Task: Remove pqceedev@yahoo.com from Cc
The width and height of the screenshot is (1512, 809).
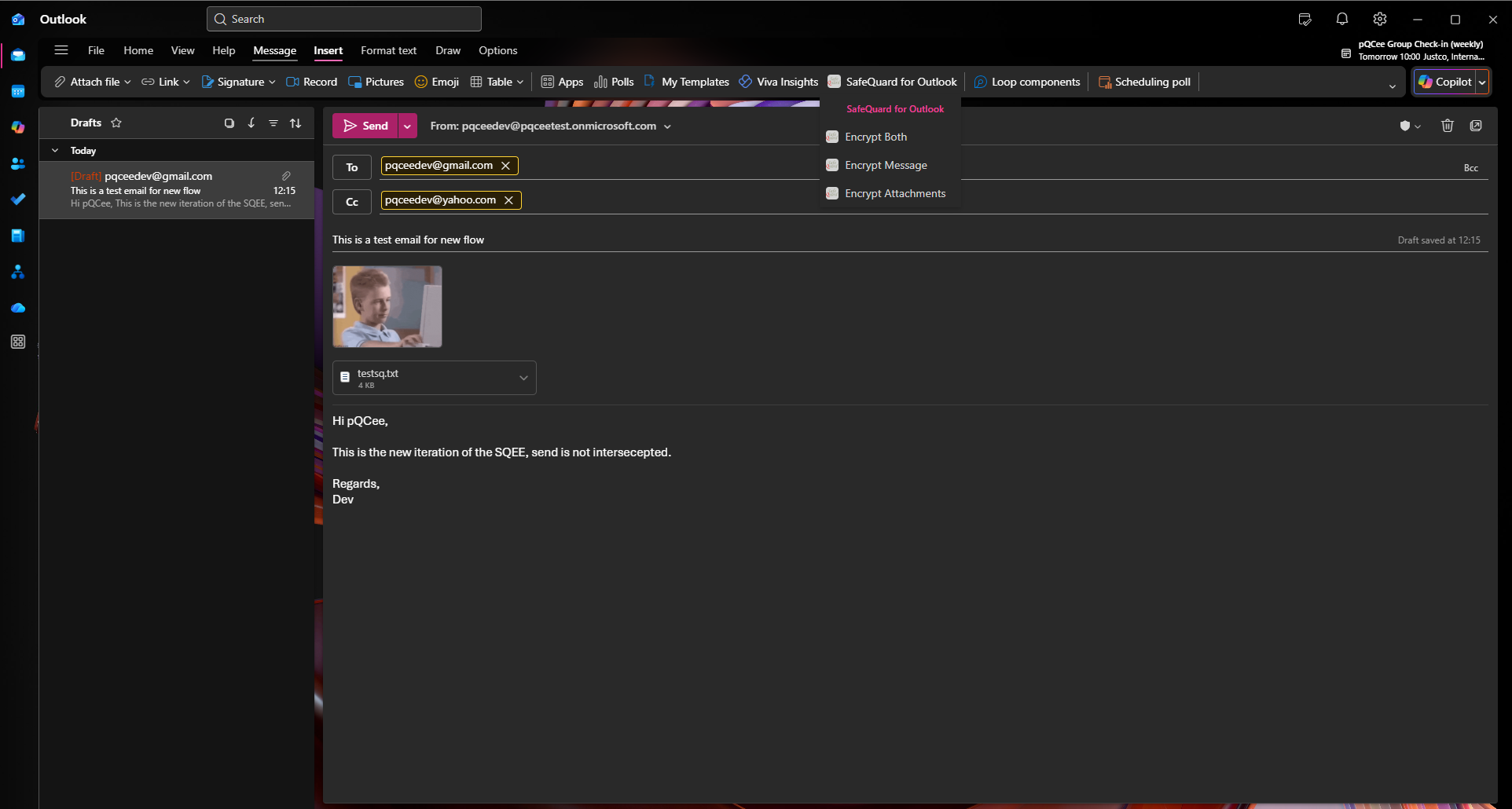Action: coord(509,200)
